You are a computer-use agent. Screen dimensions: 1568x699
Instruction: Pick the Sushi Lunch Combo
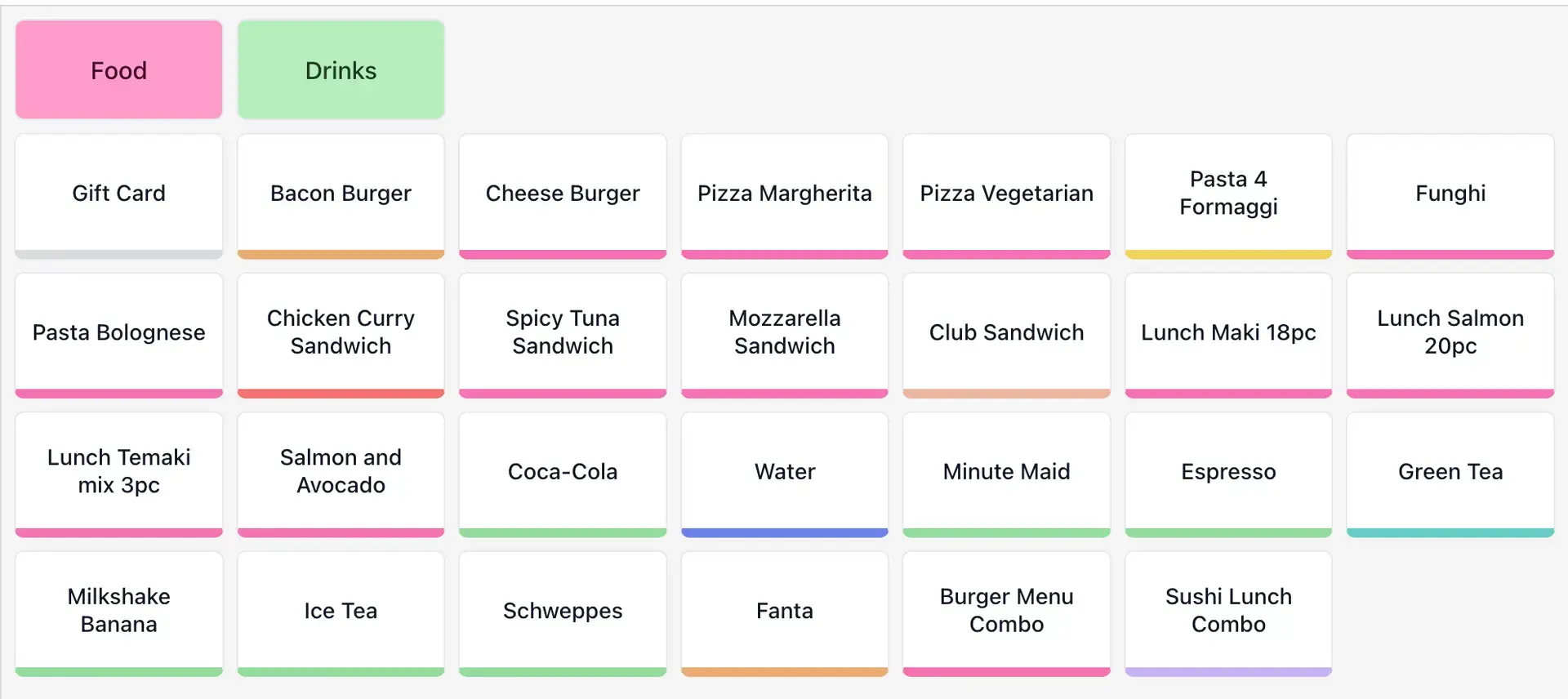coord(1228,611)
